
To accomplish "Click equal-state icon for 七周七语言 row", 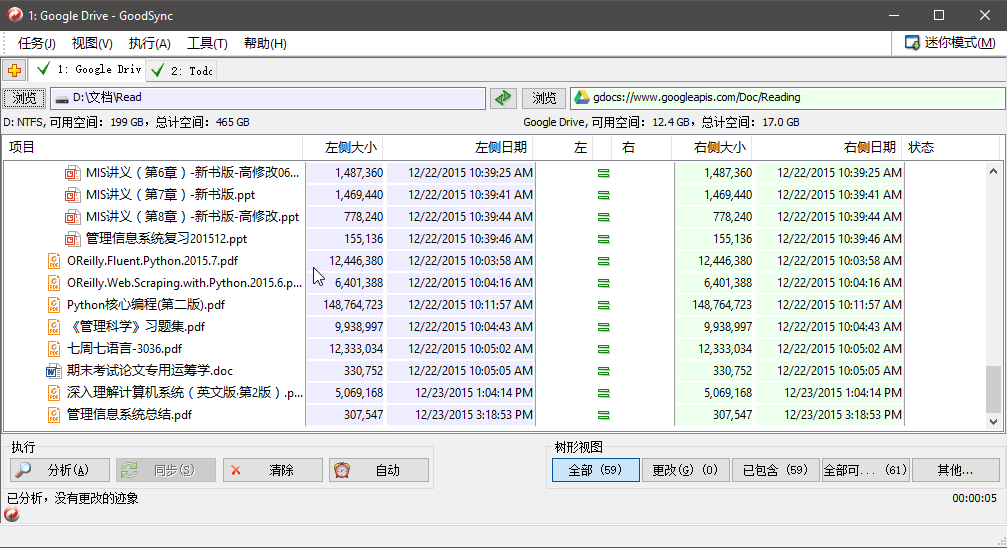I will (x=603, y=349).
